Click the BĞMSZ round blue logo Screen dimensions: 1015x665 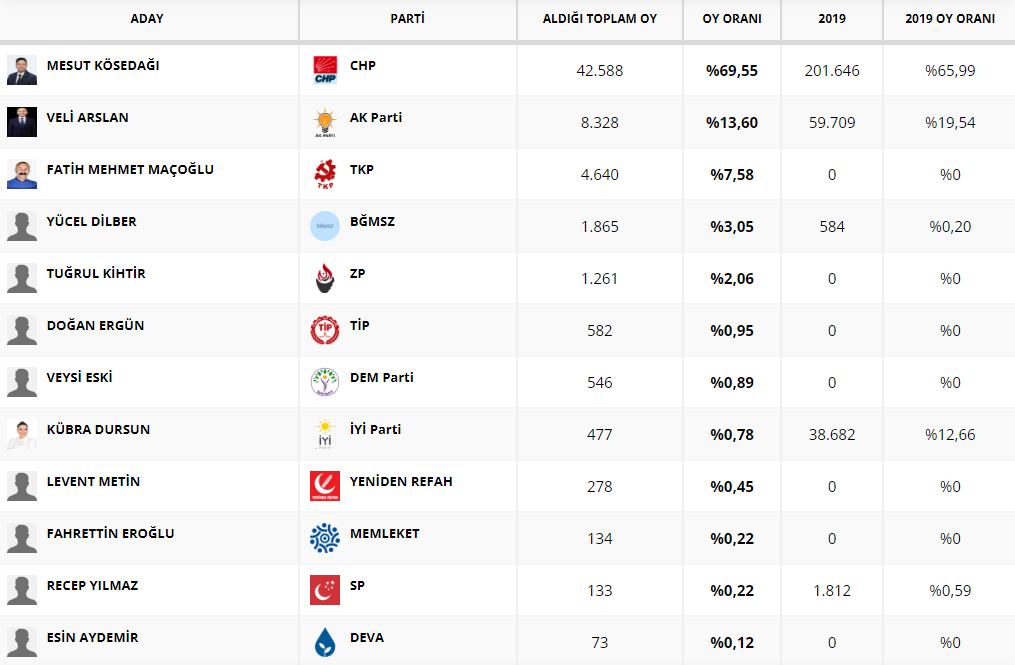325,226
